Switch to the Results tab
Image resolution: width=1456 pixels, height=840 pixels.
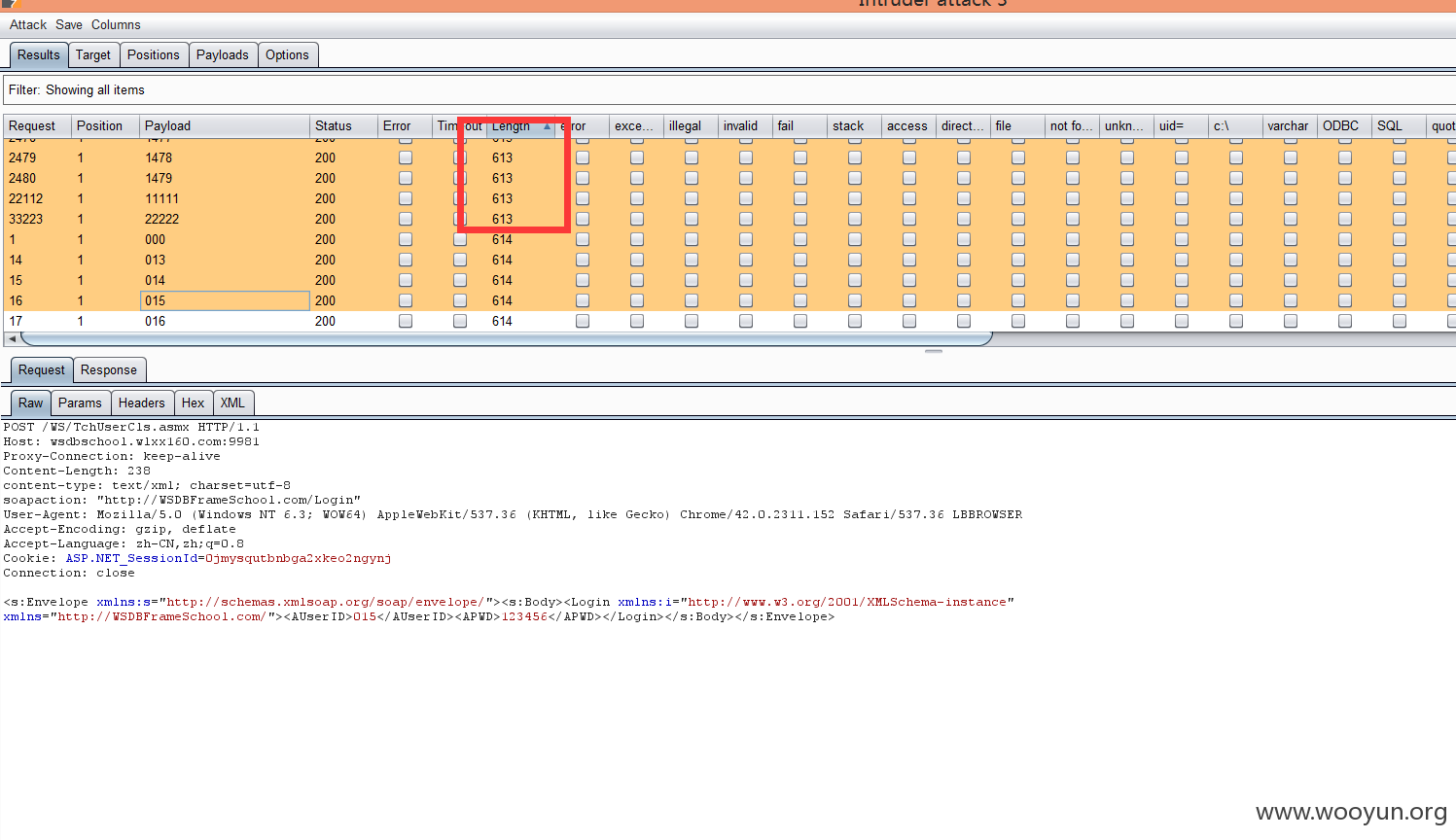[39, 55]
